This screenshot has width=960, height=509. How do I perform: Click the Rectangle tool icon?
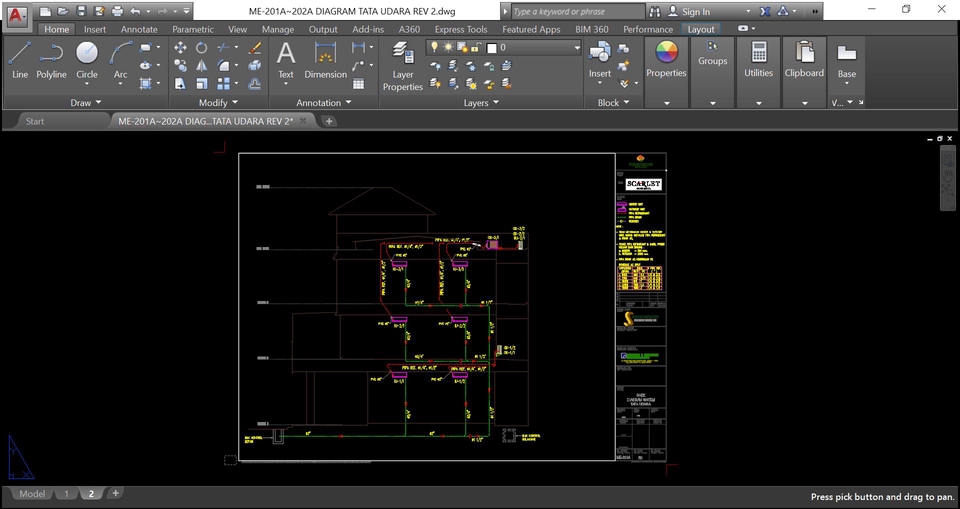[146, 47]
